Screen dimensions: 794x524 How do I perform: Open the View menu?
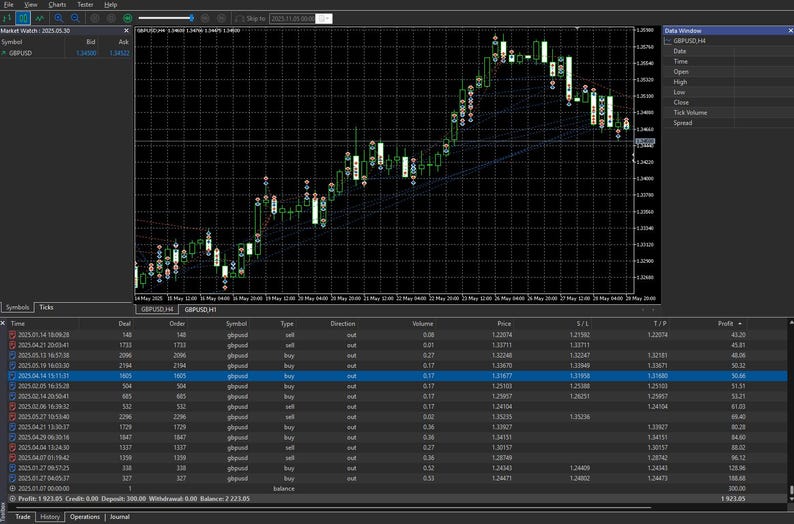tap(31, 5)
